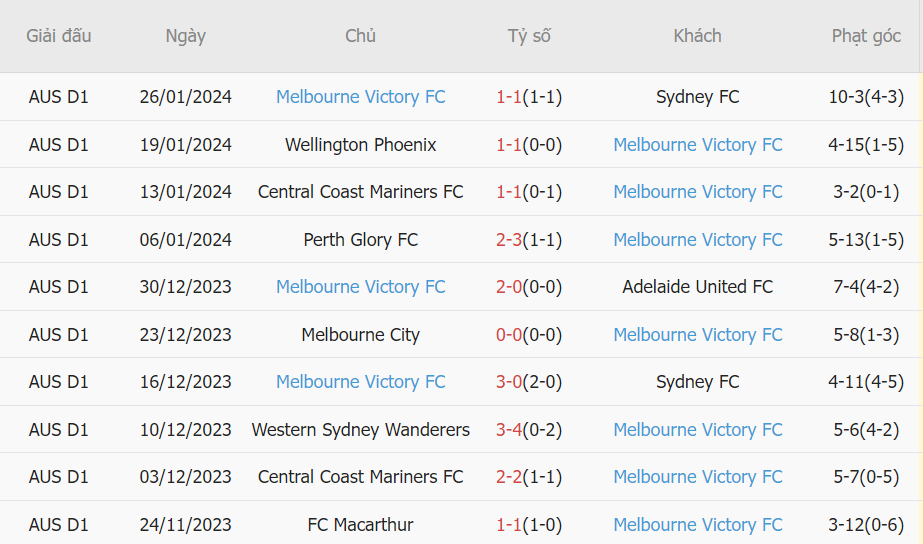
Task: Select Wellington Phoenix team name
Action: [360, 145]
